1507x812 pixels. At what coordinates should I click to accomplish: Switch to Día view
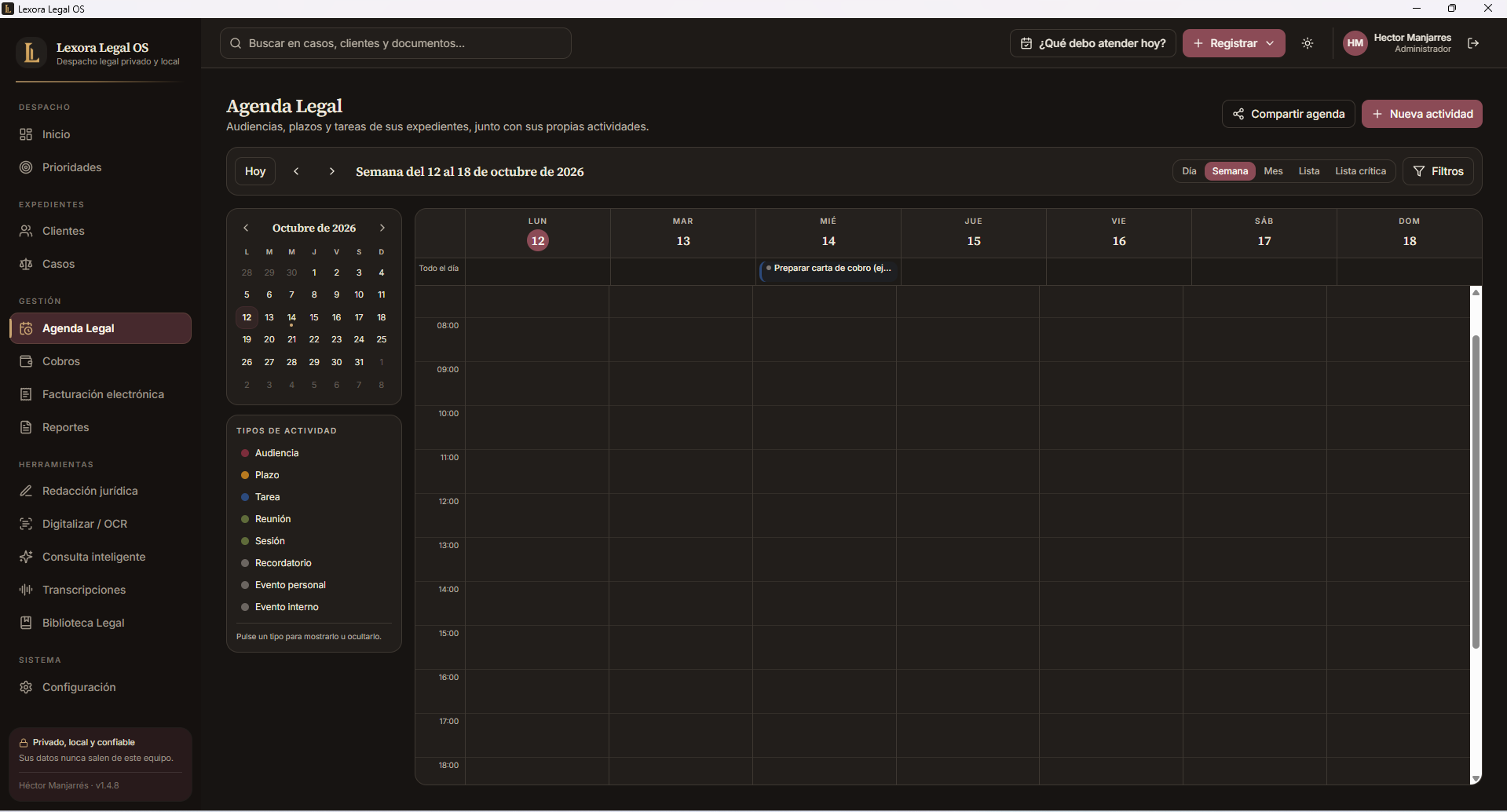click(1189, 171)
